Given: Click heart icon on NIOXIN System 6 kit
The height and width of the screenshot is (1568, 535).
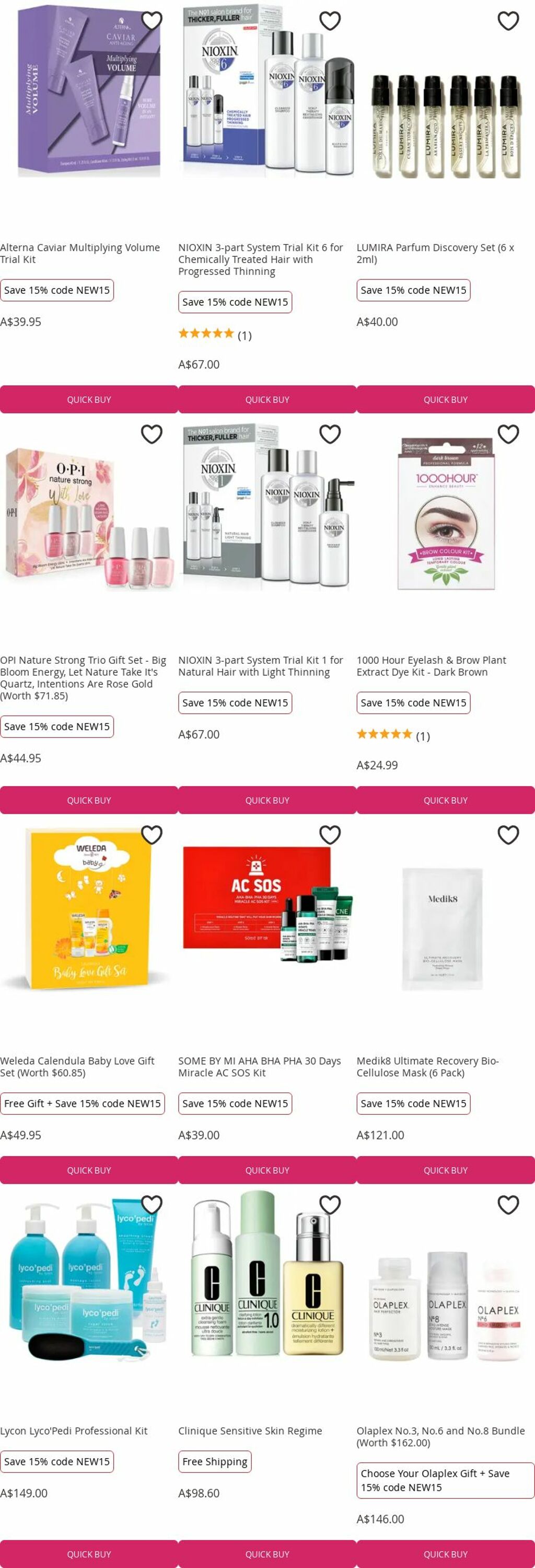Looking at the screenshot, I should pos(330,21).
